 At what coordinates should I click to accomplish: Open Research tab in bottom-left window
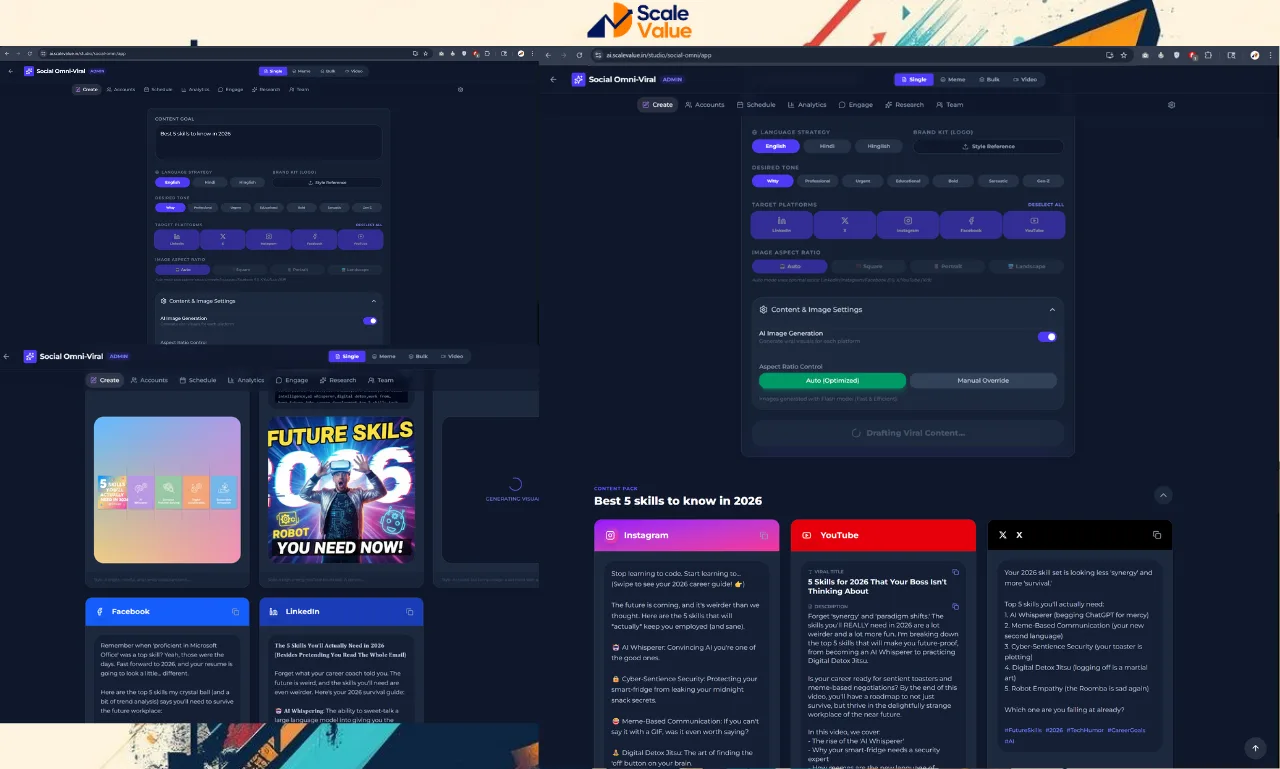(x=337, y=380)
